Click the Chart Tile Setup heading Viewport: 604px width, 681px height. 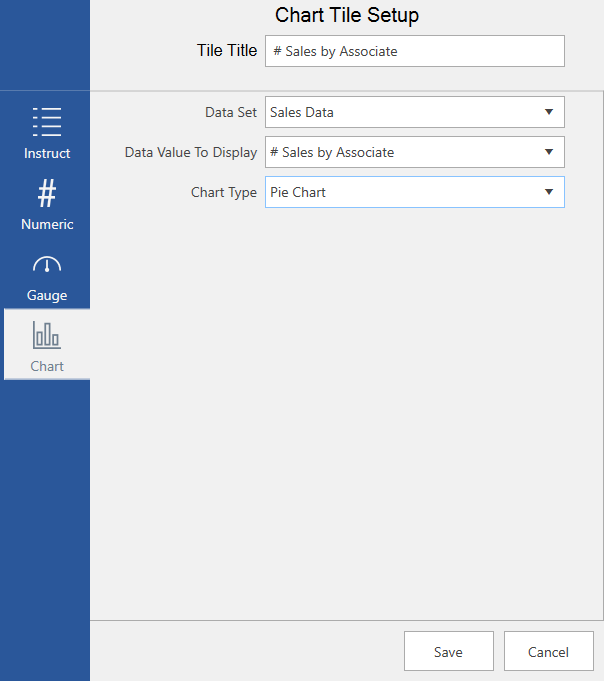[347, 15]
